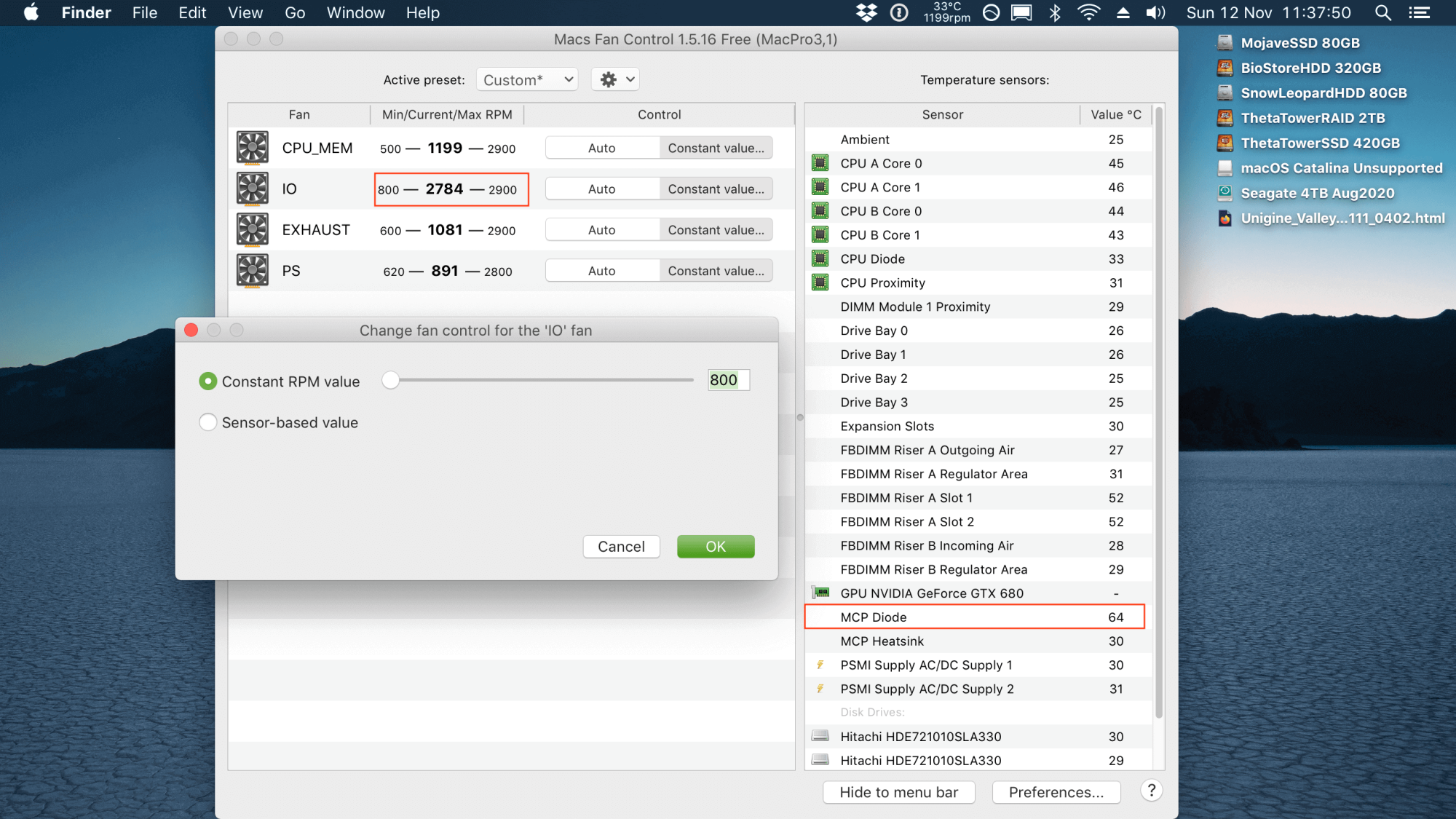
Task: Open the Go menu
Action: pyautogui.click(x=294, y=13)
